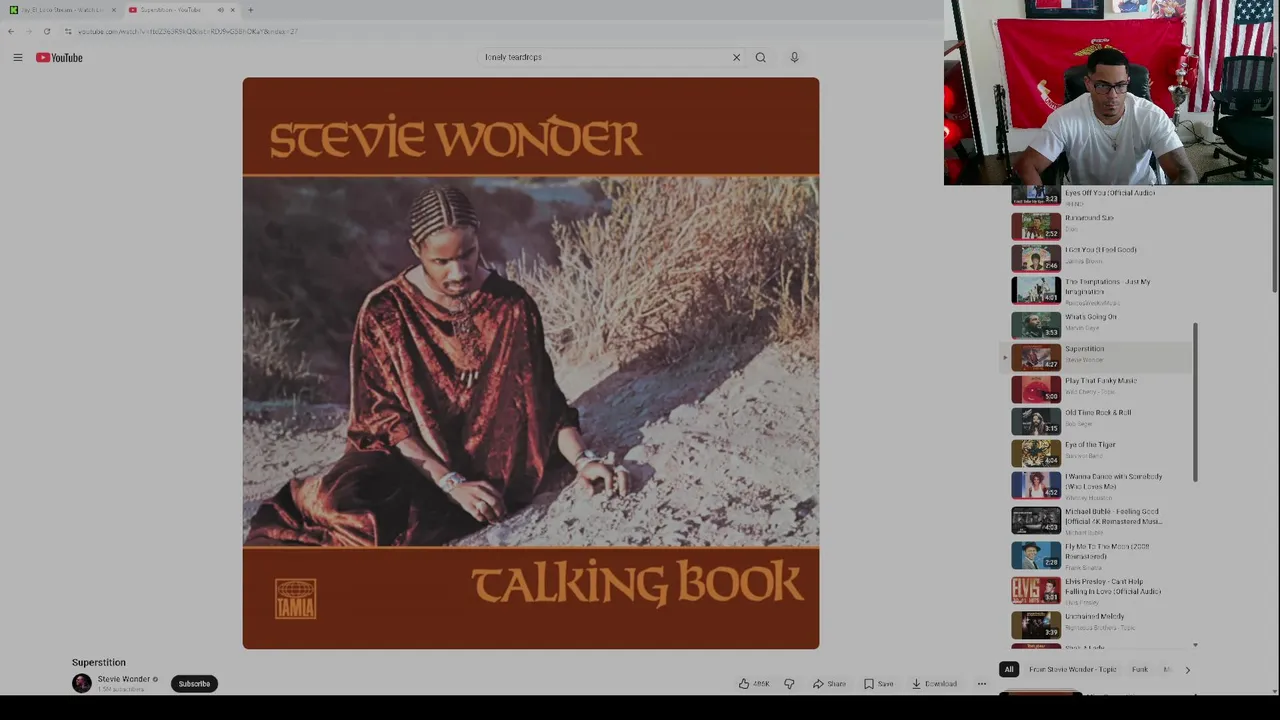
Task: Select the Funk filter chip
Action: click(x=1139, y=669)
